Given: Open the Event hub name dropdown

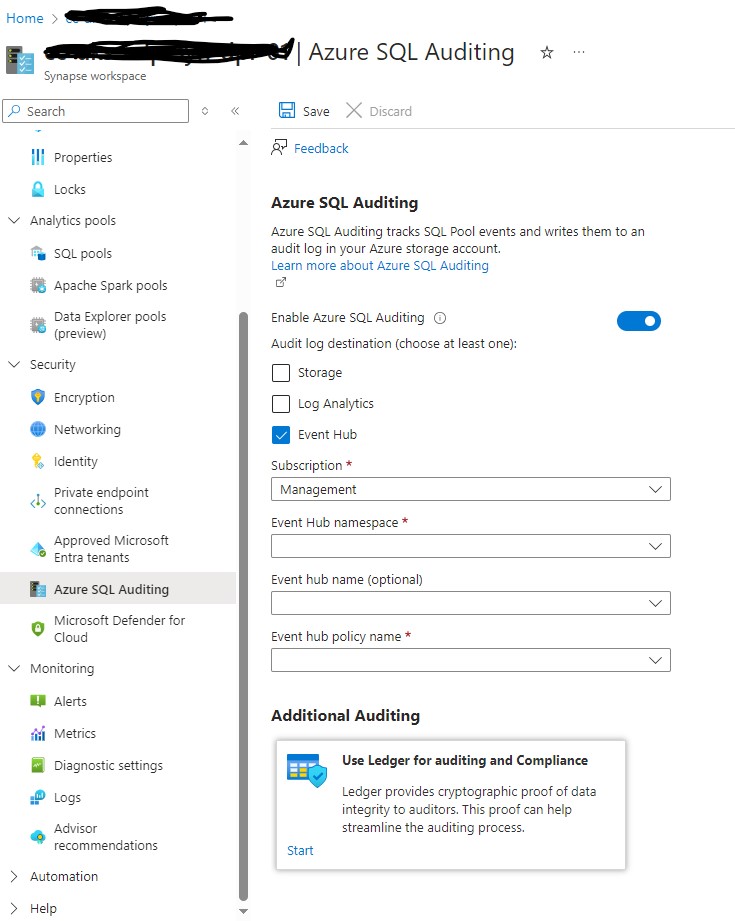Looking at the screenshot, I should (x=471, y=603).
